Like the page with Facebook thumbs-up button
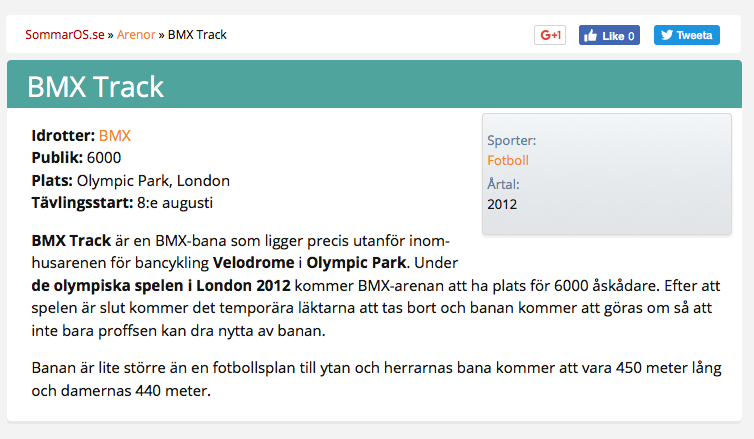Screen dimensions: 754x439 pos(609,35)
